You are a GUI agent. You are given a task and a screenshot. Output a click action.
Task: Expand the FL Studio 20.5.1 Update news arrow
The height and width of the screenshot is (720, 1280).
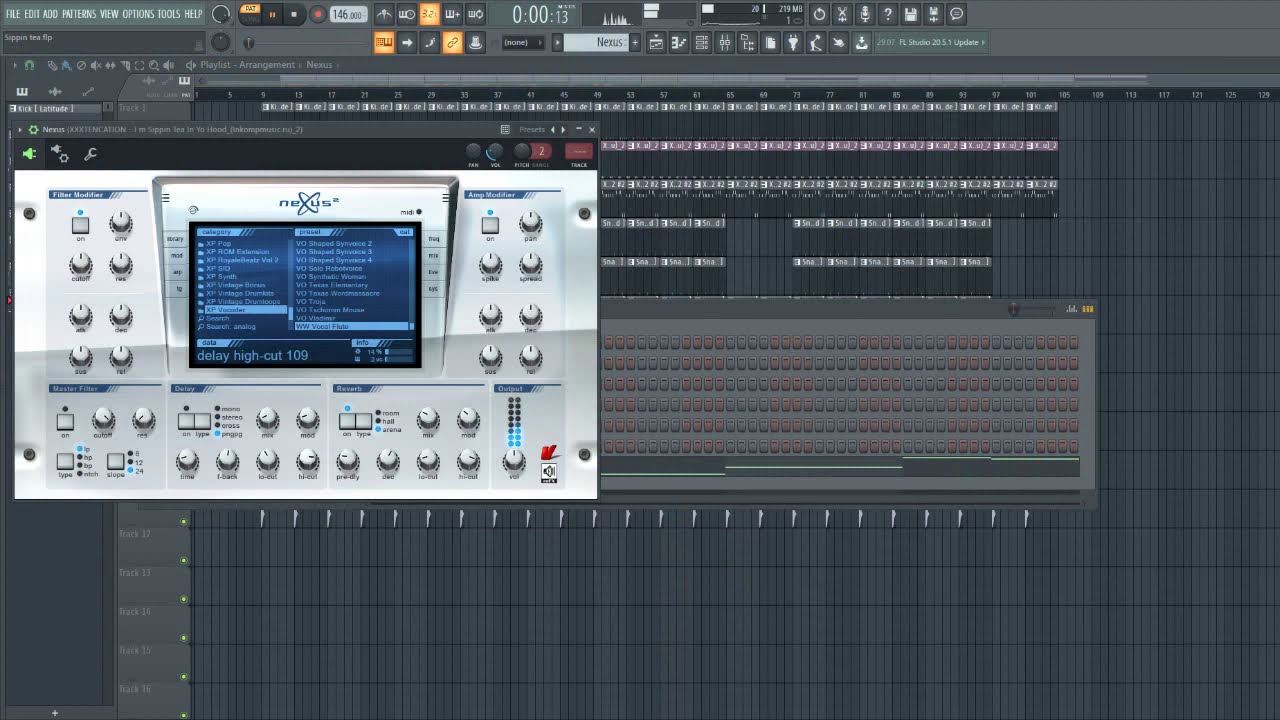(x=984, y=42)
